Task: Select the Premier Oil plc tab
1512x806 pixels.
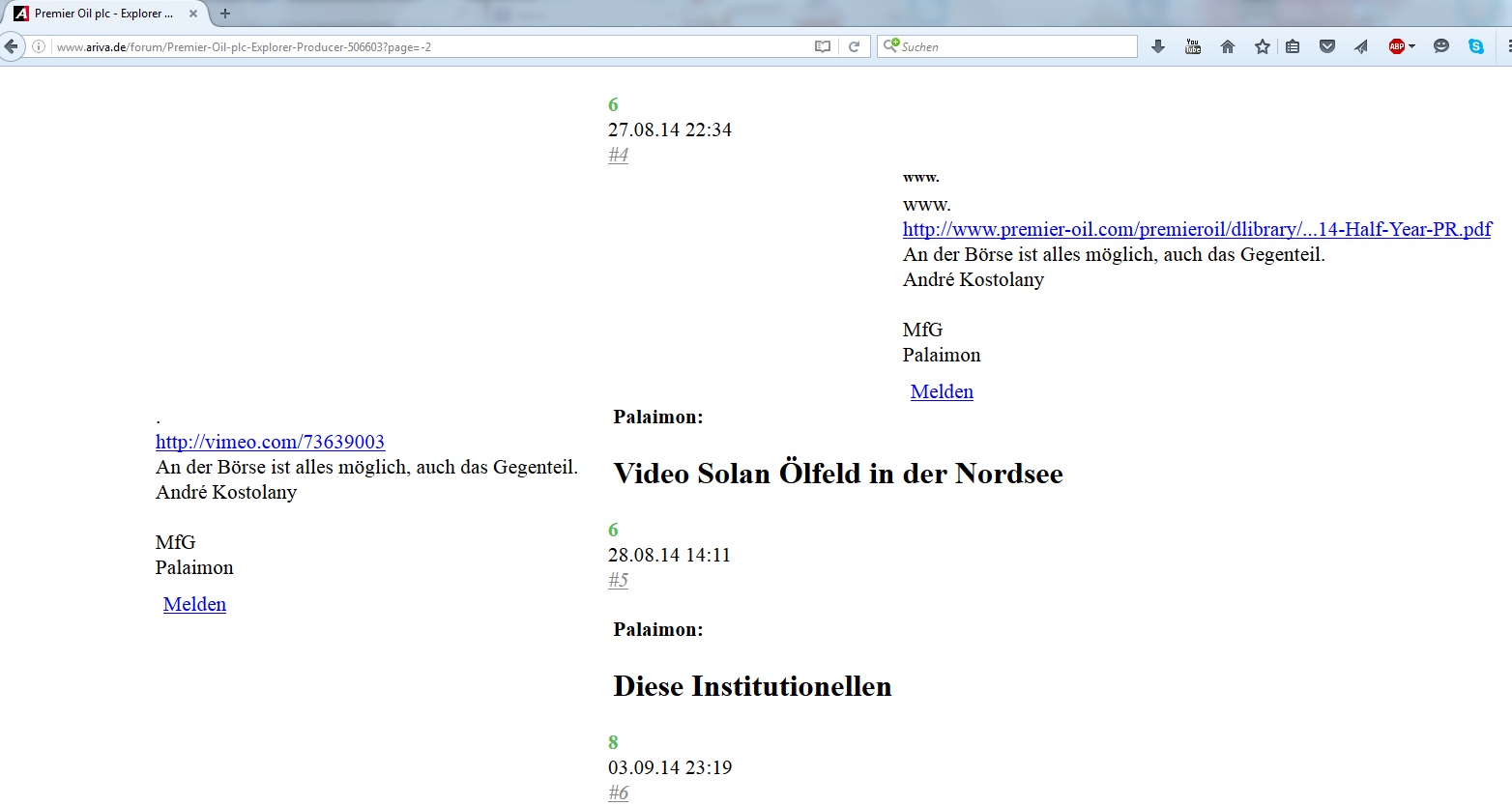Action: point(103,14)
